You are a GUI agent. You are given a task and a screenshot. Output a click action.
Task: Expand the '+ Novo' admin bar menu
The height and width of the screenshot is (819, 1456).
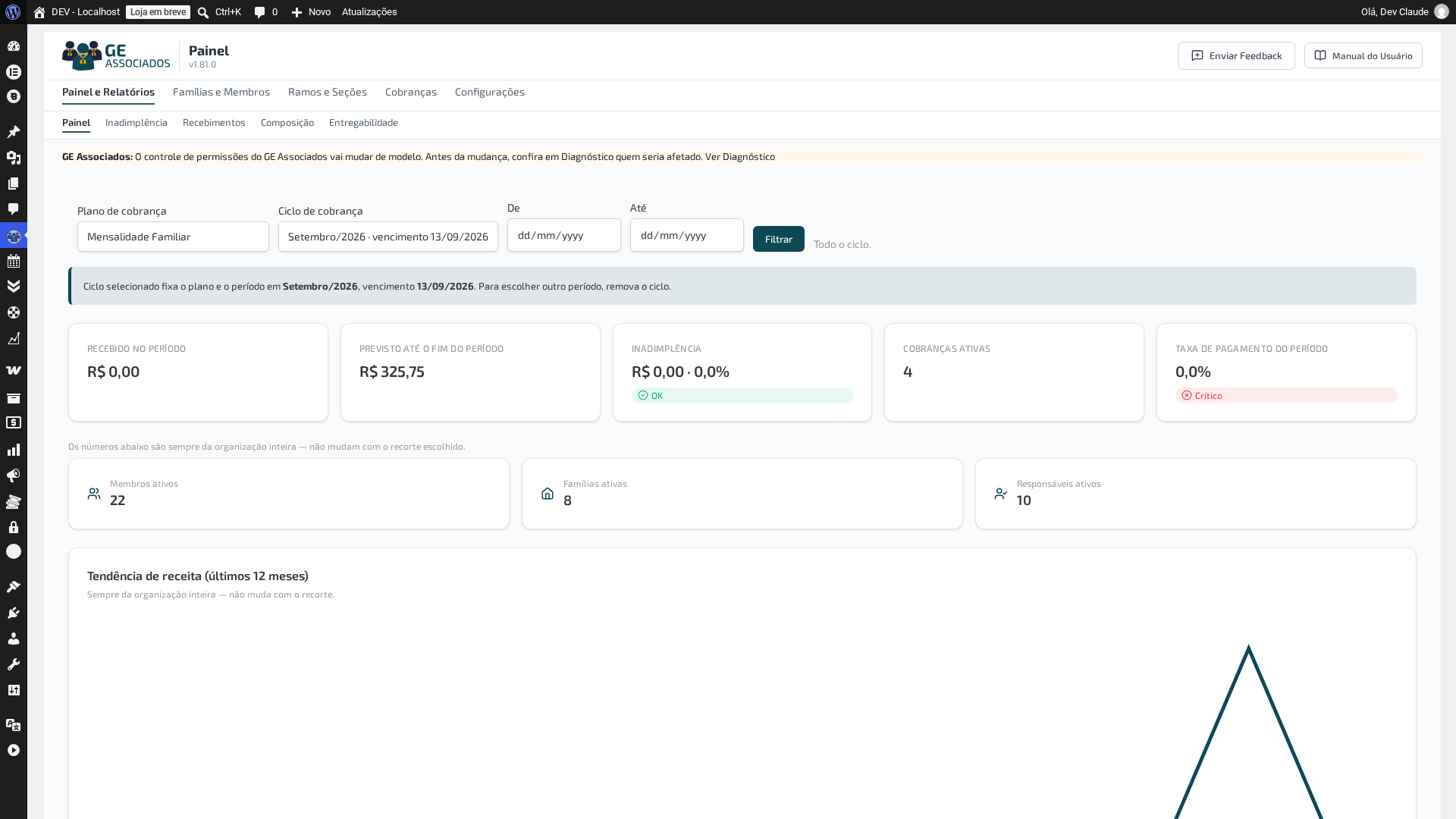click(x=311, y=12)
